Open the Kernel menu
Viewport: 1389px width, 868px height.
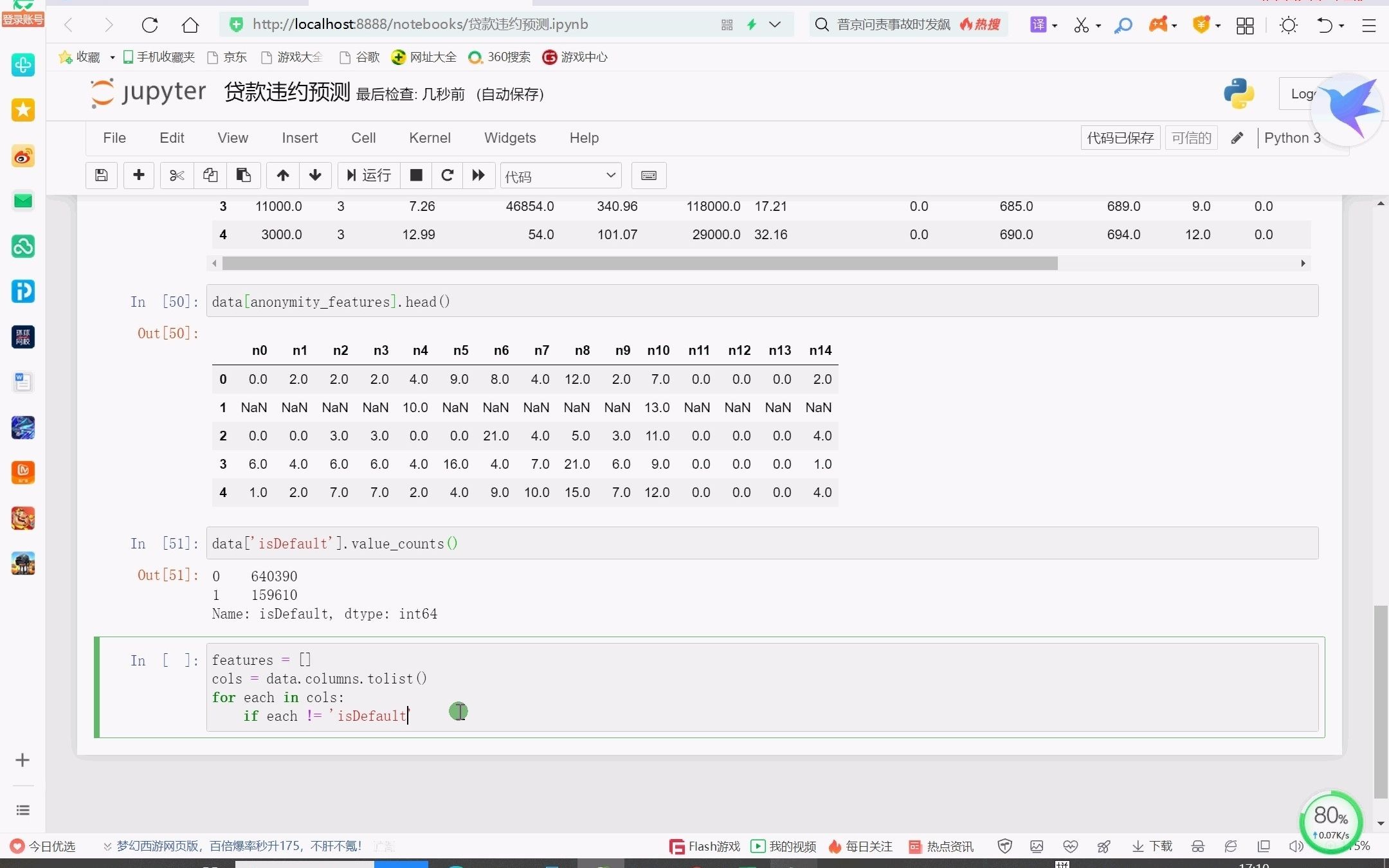[x=430, y=138]
